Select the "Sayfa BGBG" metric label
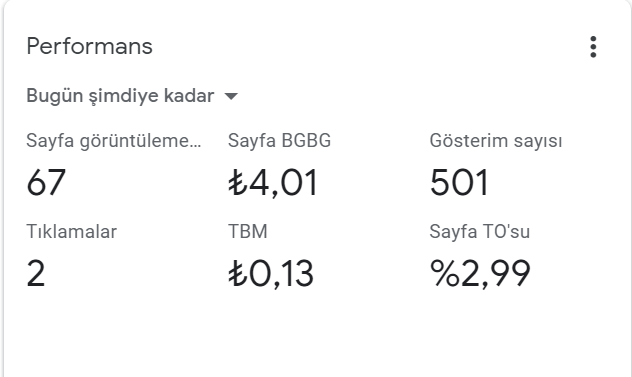 (279, 141)
